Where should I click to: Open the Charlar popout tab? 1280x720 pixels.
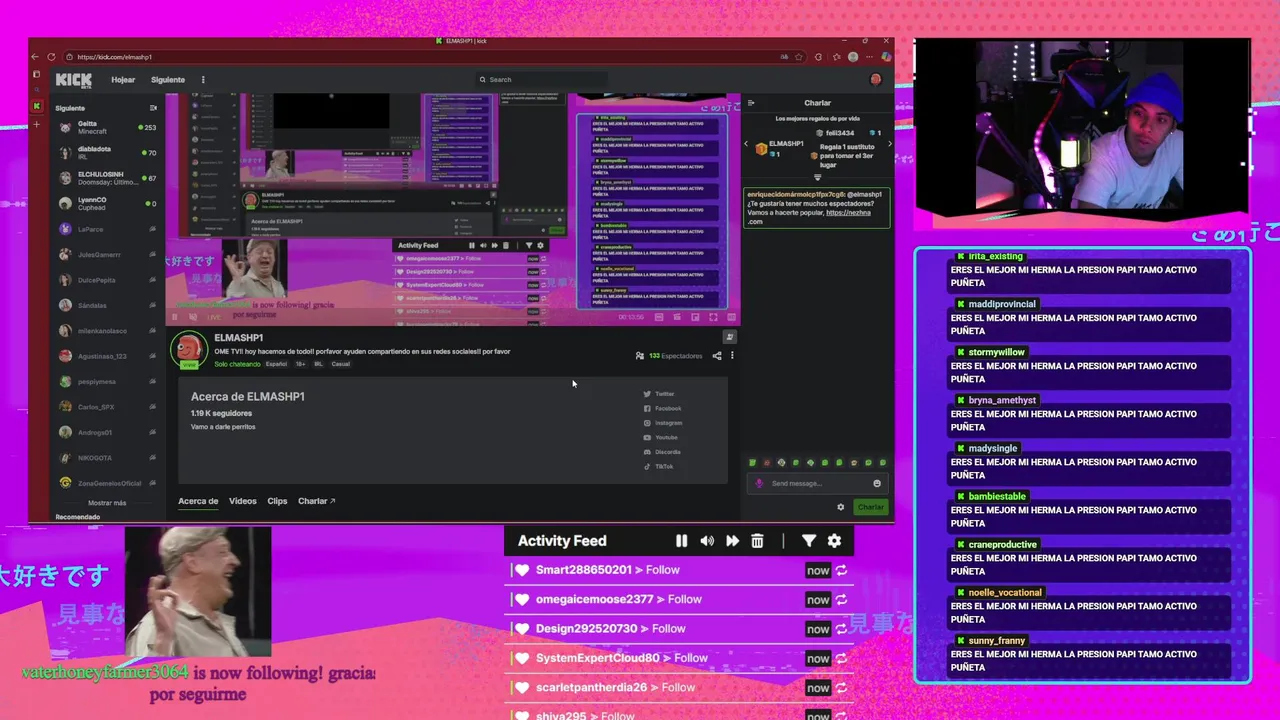[x=316, y=501]
